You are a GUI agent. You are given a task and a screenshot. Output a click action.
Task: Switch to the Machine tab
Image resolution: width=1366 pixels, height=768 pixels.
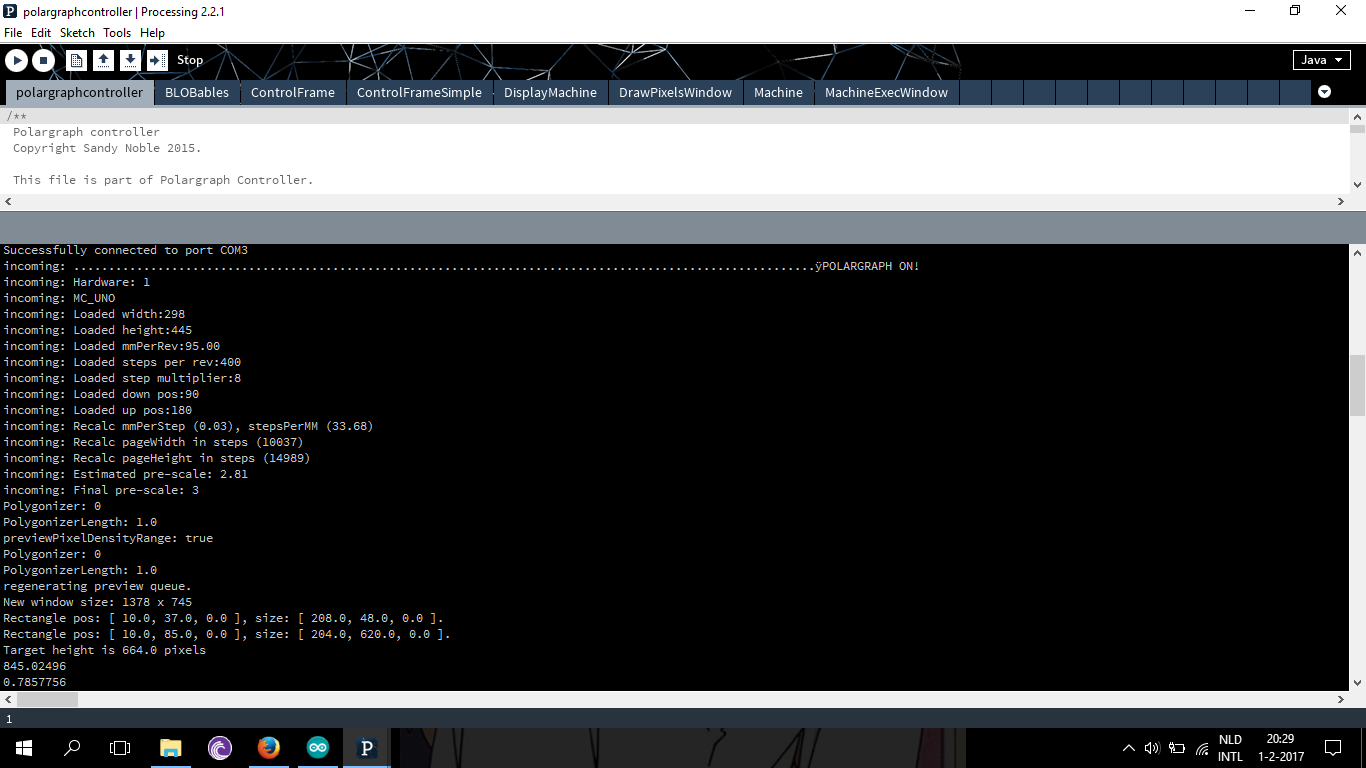click(x=779, y=93)
